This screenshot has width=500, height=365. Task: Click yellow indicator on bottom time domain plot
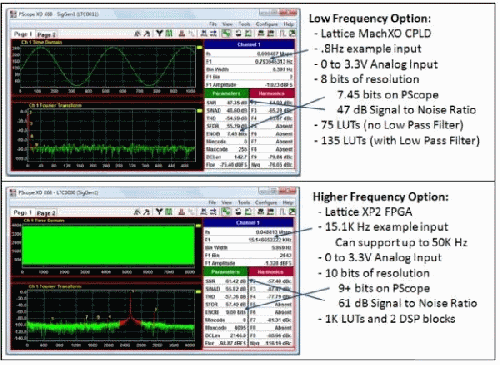point(199,226)
